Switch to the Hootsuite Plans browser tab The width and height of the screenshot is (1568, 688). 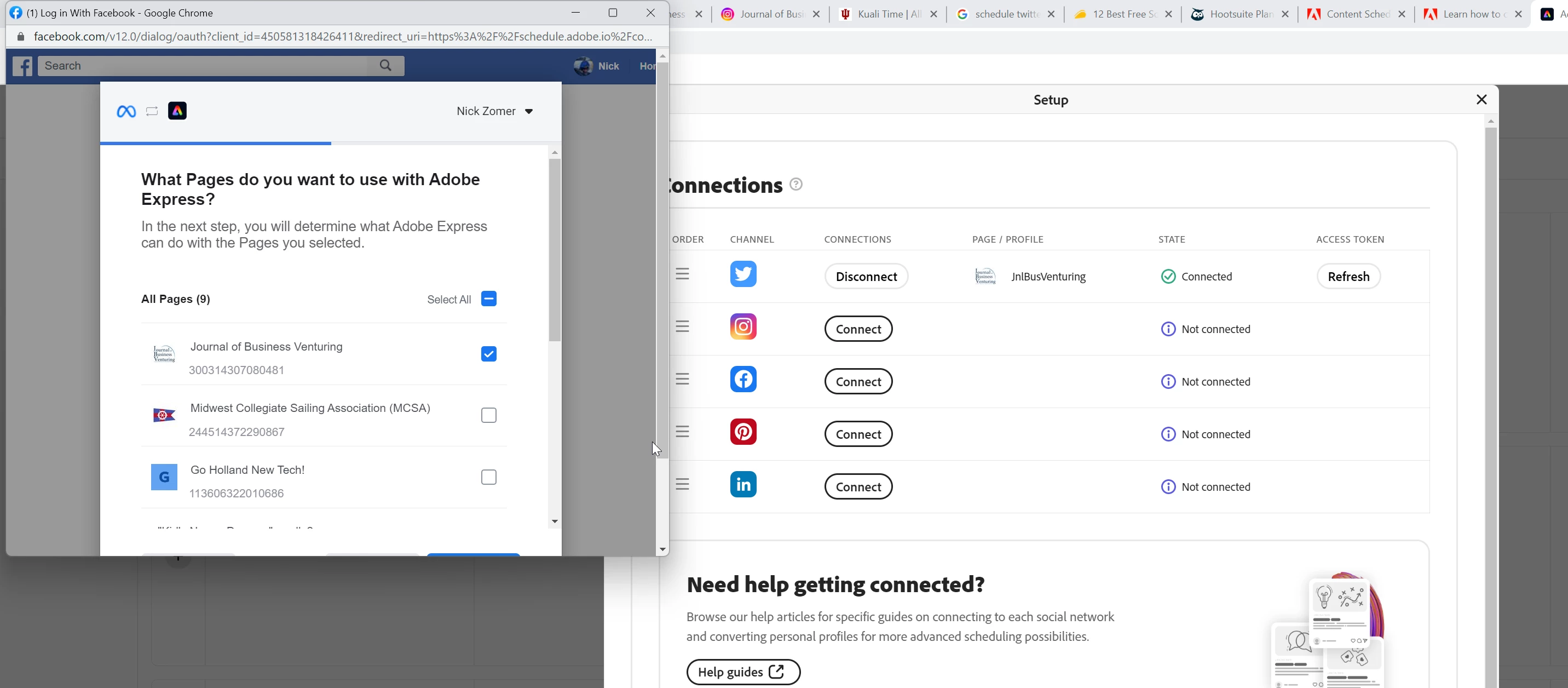(x=1240, y=14)
